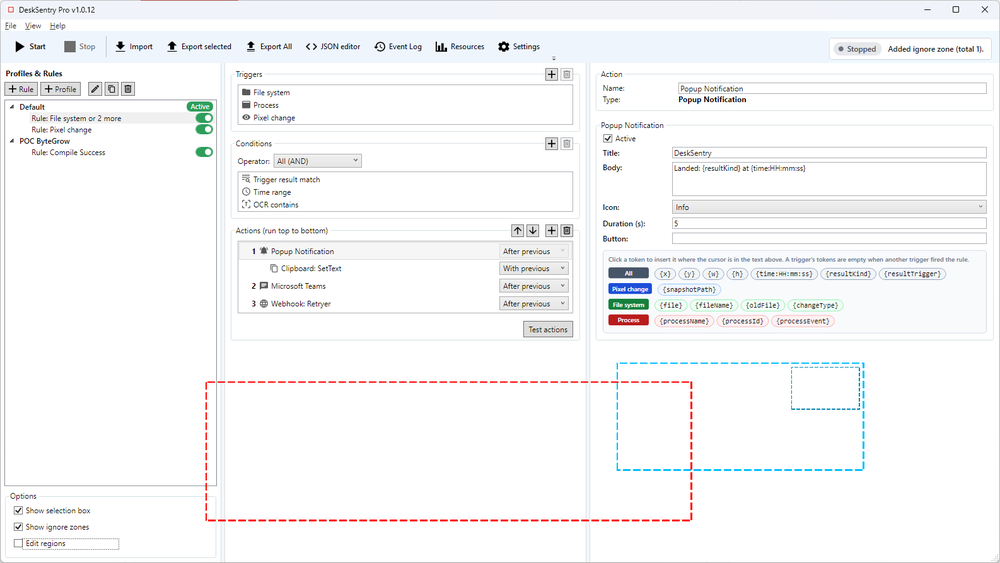Click the Title field containing DeskSentry
Image resolution: width=1000 pixels, height=563 pixels.
pyautogui.click(x=829, y=153)
